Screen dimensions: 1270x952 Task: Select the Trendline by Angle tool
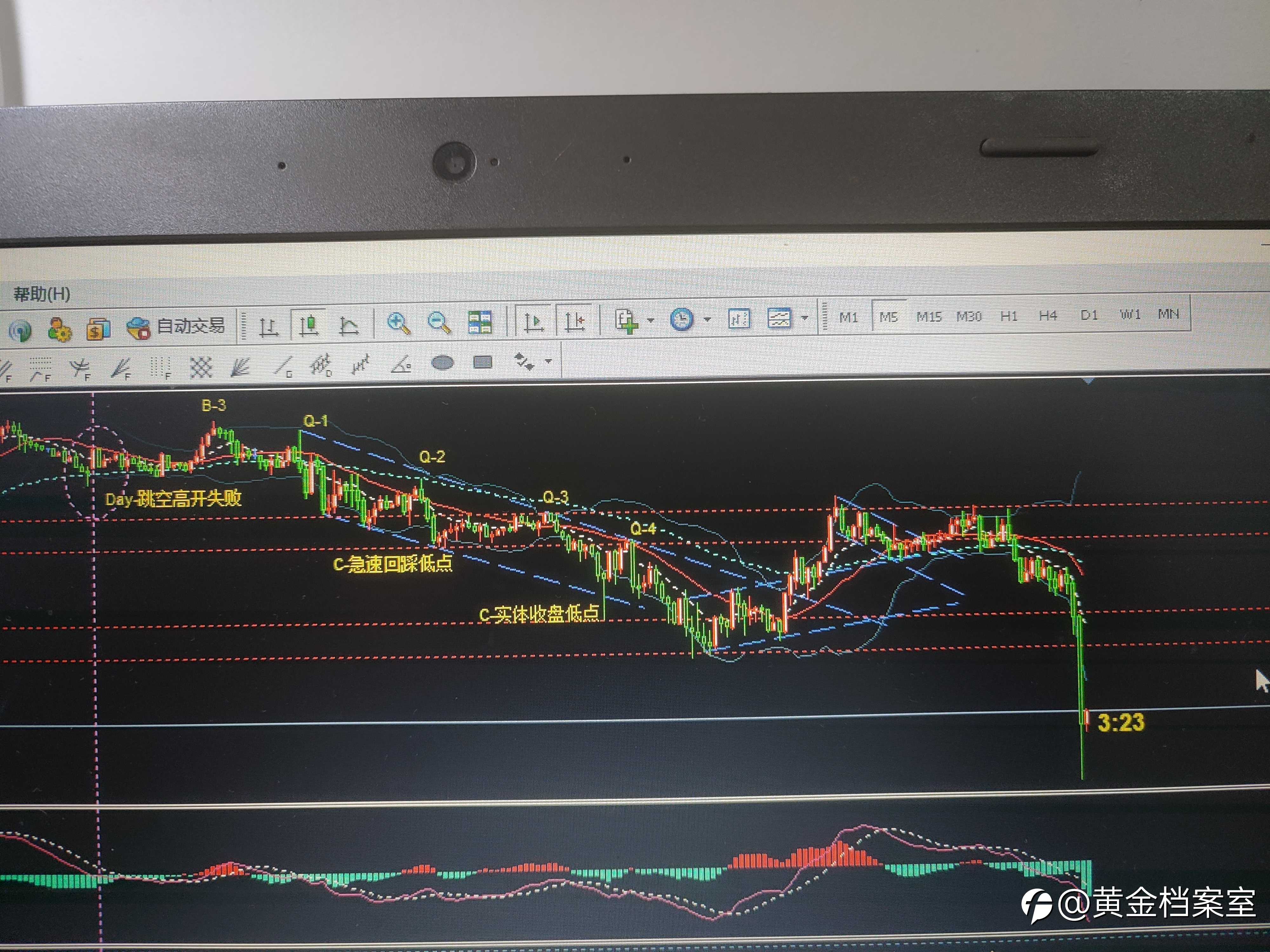coord(401,364)
